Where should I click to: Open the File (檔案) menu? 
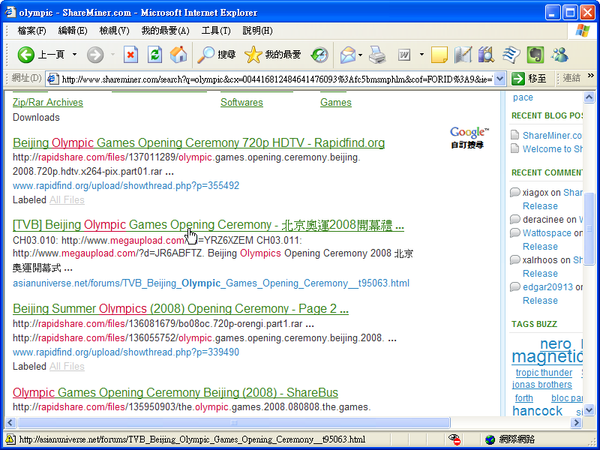point(31,31)
